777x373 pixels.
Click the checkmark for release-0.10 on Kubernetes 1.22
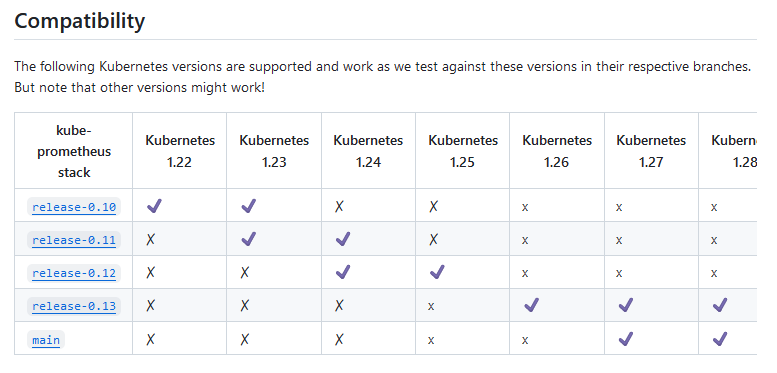tap(154, 206)
